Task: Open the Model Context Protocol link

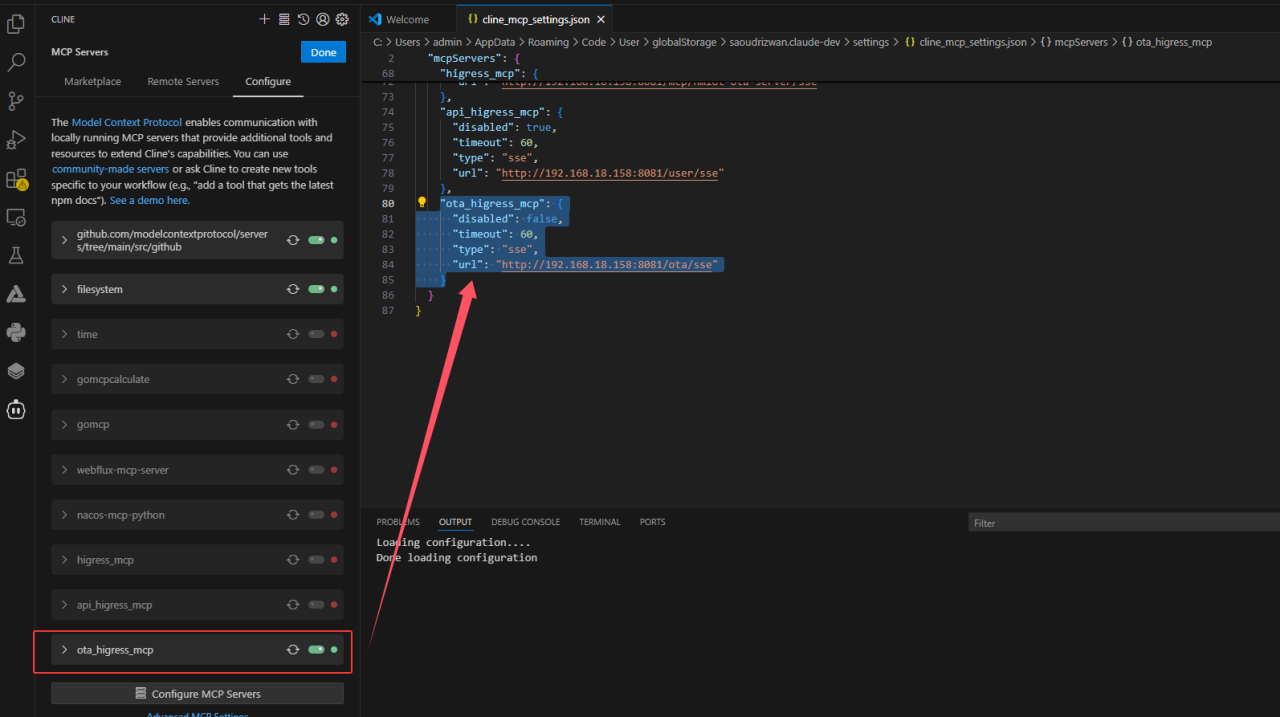Action: coord(127,122)
